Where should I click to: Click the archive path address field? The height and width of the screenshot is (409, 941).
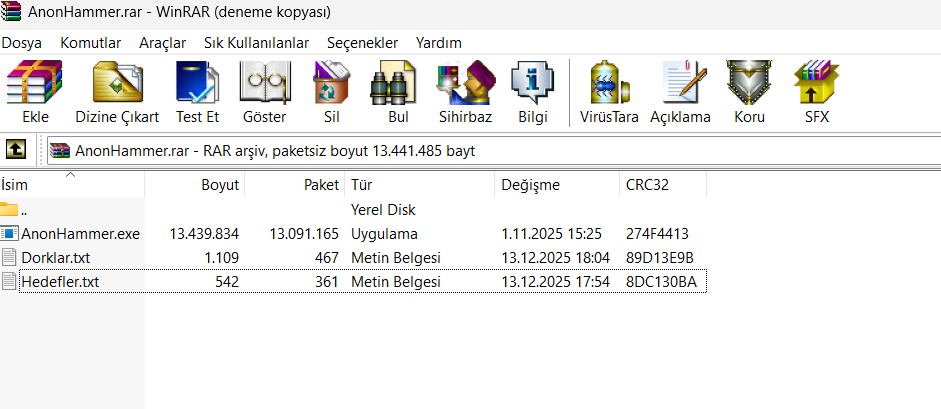point(493,150)
